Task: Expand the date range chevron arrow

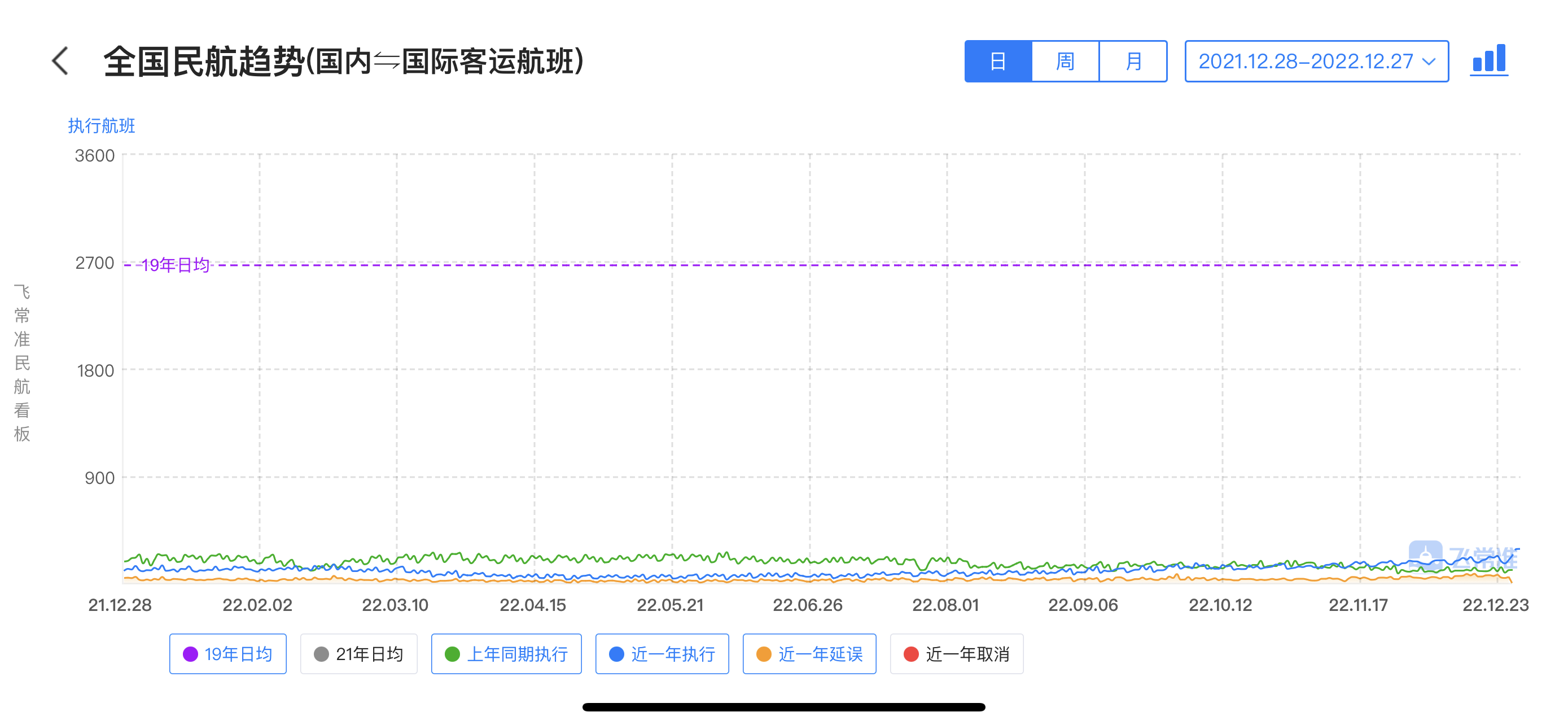Action: coord(1429,62)
